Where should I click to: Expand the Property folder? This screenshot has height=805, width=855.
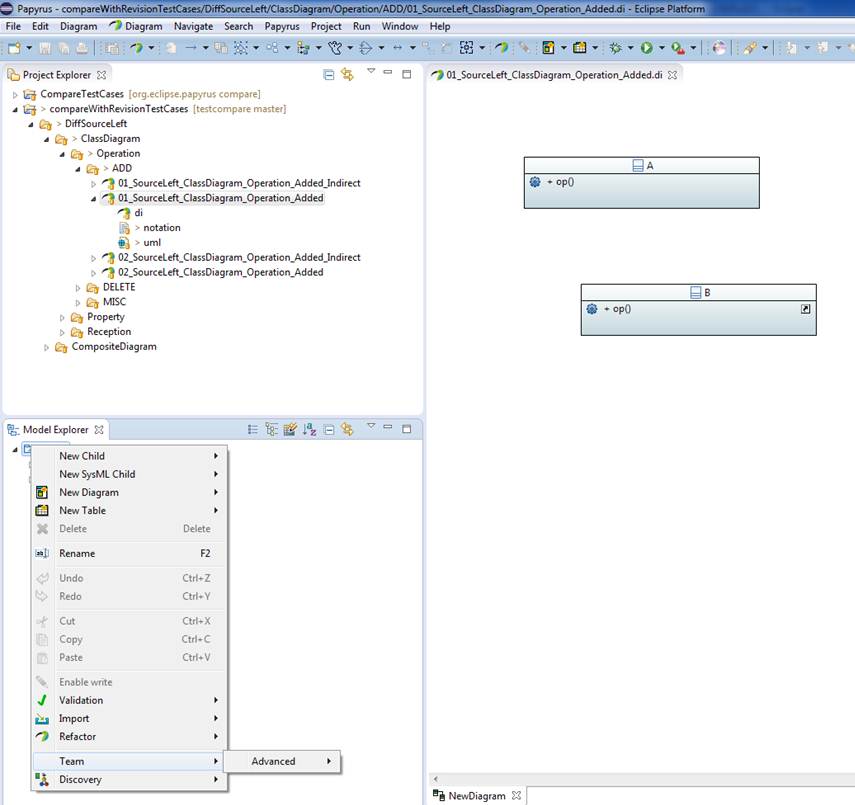point(62,317)
